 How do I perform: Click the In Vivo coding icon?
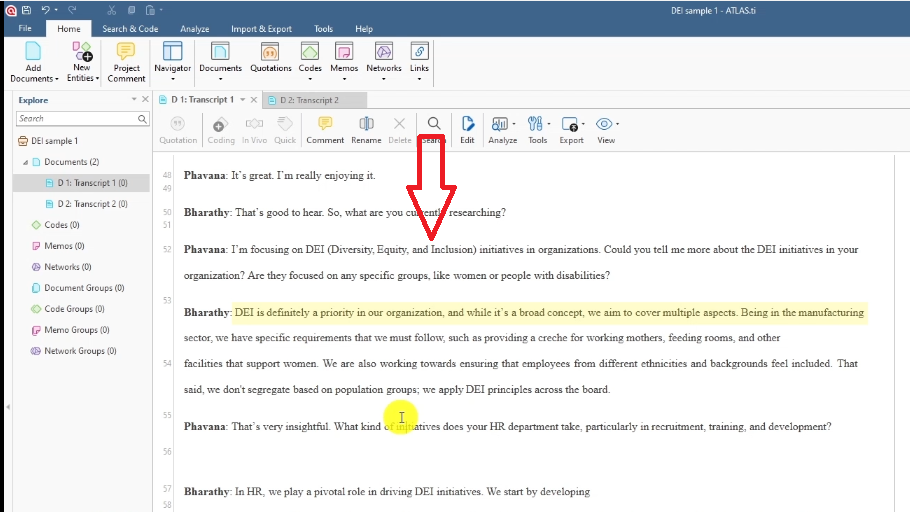click(x=254, y=124)
